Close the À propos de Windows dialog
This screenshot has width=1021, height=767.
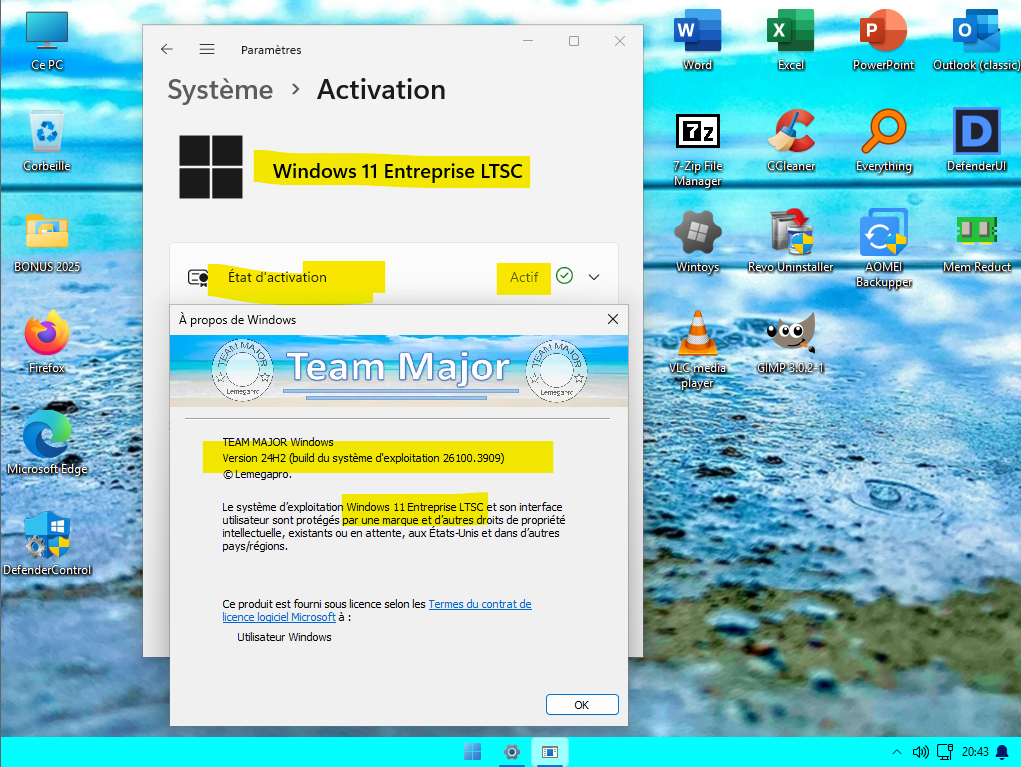[613, 319]
